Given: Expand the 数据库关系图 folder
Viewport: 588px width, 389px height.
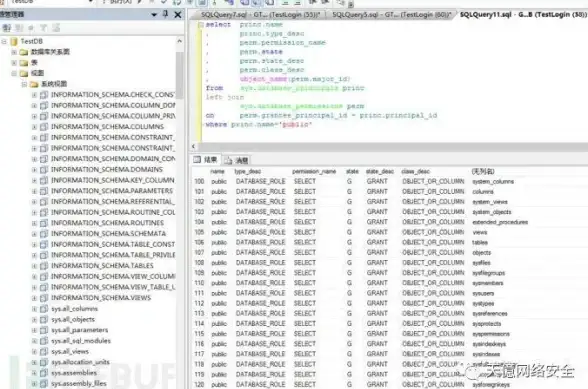Looking at the screenshot, I should [14, 52].
